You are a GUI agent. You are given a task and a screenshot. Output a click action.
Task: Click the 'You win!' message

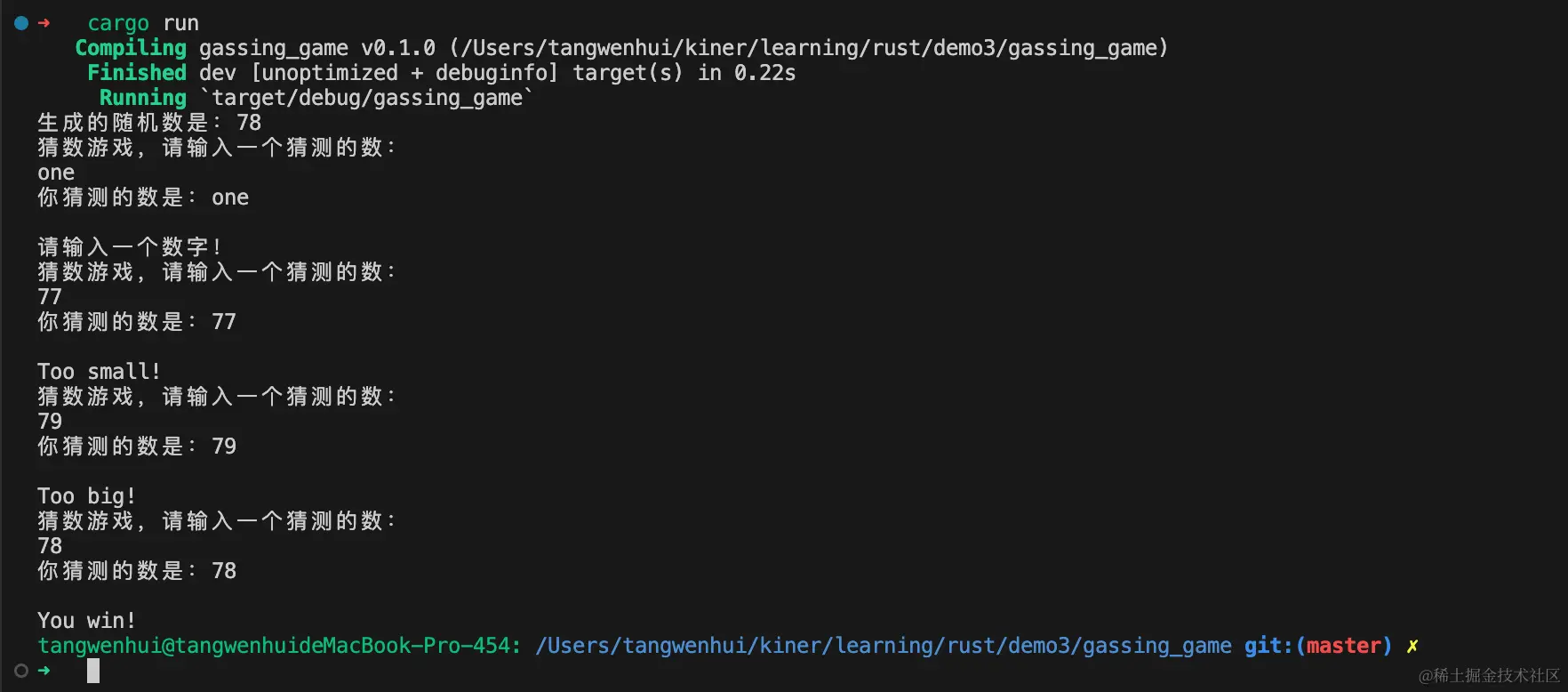click(x=86, y=621)
